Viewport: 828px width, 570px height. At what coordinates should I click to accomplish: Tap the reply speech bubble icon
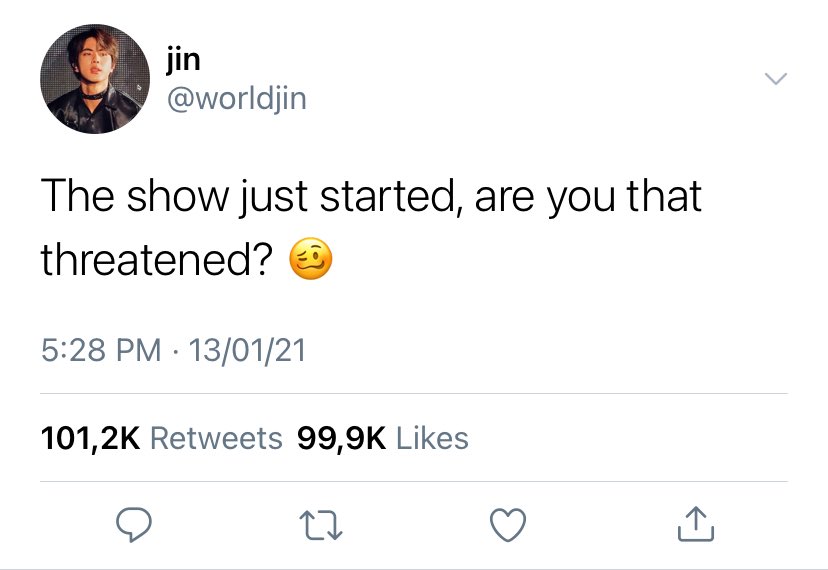point(134,524)
